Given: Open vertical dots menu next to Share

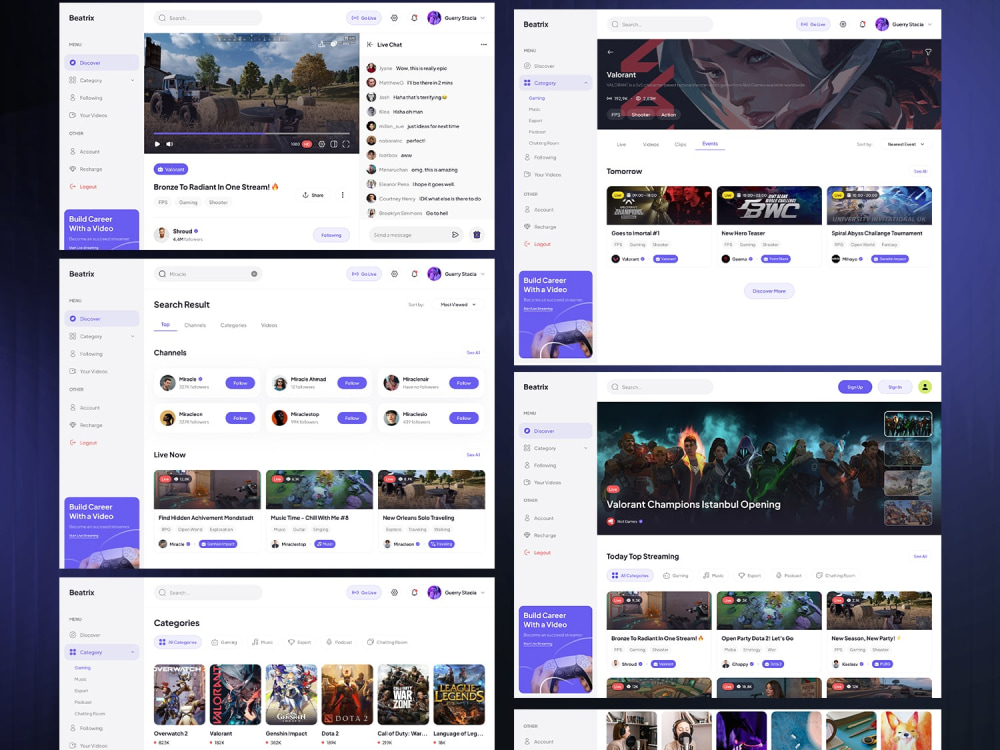Looking at the screenshot, I should pos(342,195).
